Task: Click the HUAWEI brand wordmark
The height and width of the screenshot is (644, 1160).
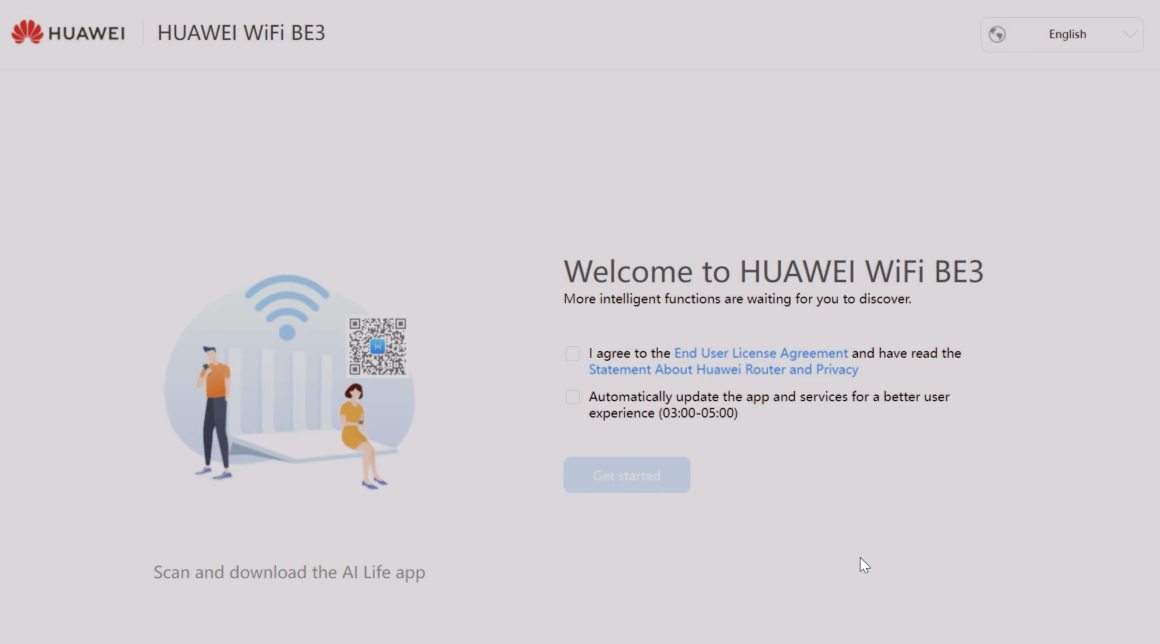Action: coord(87,33)
